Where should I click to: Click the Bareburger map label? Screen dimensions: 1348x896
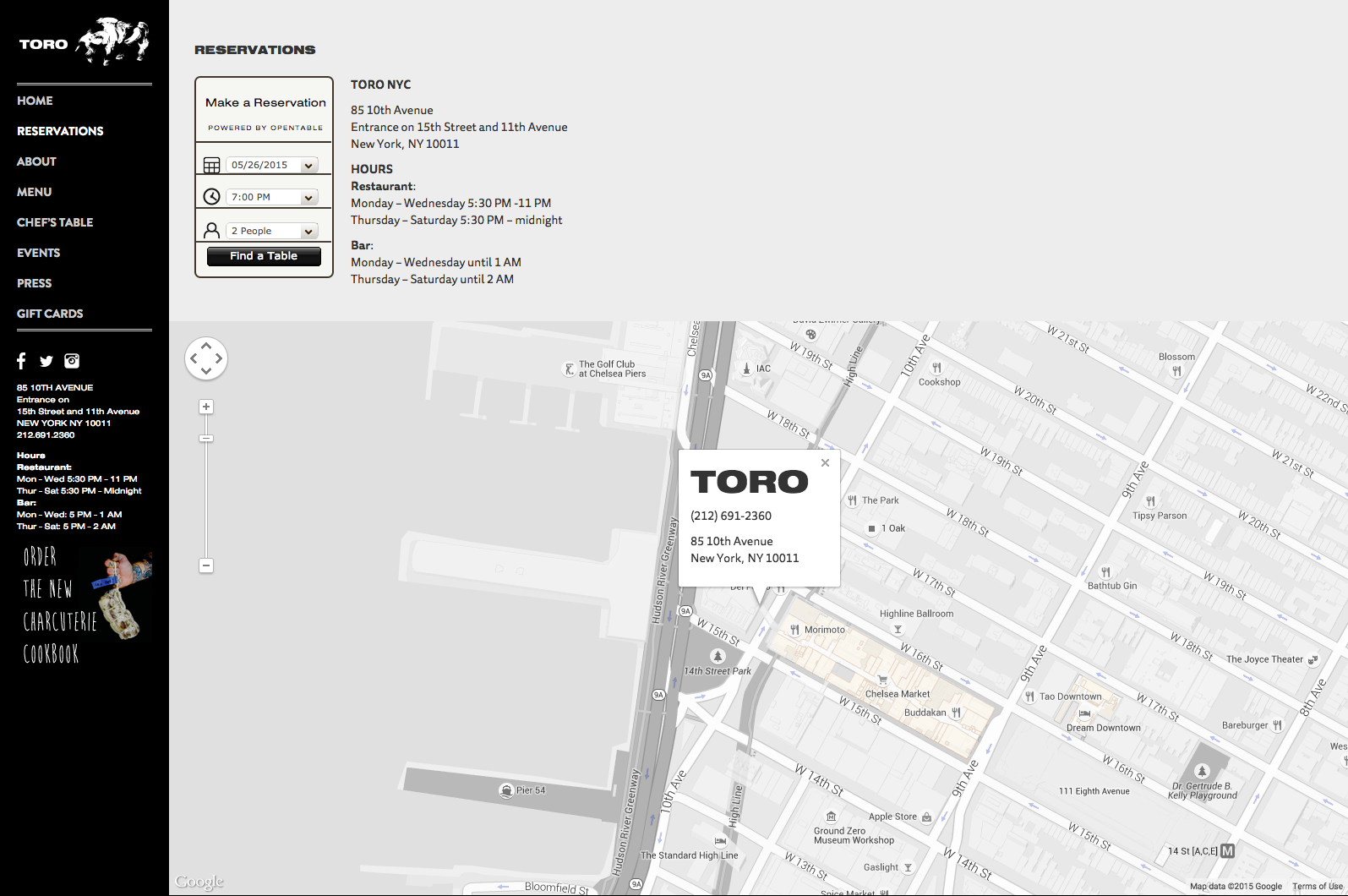1245,725
